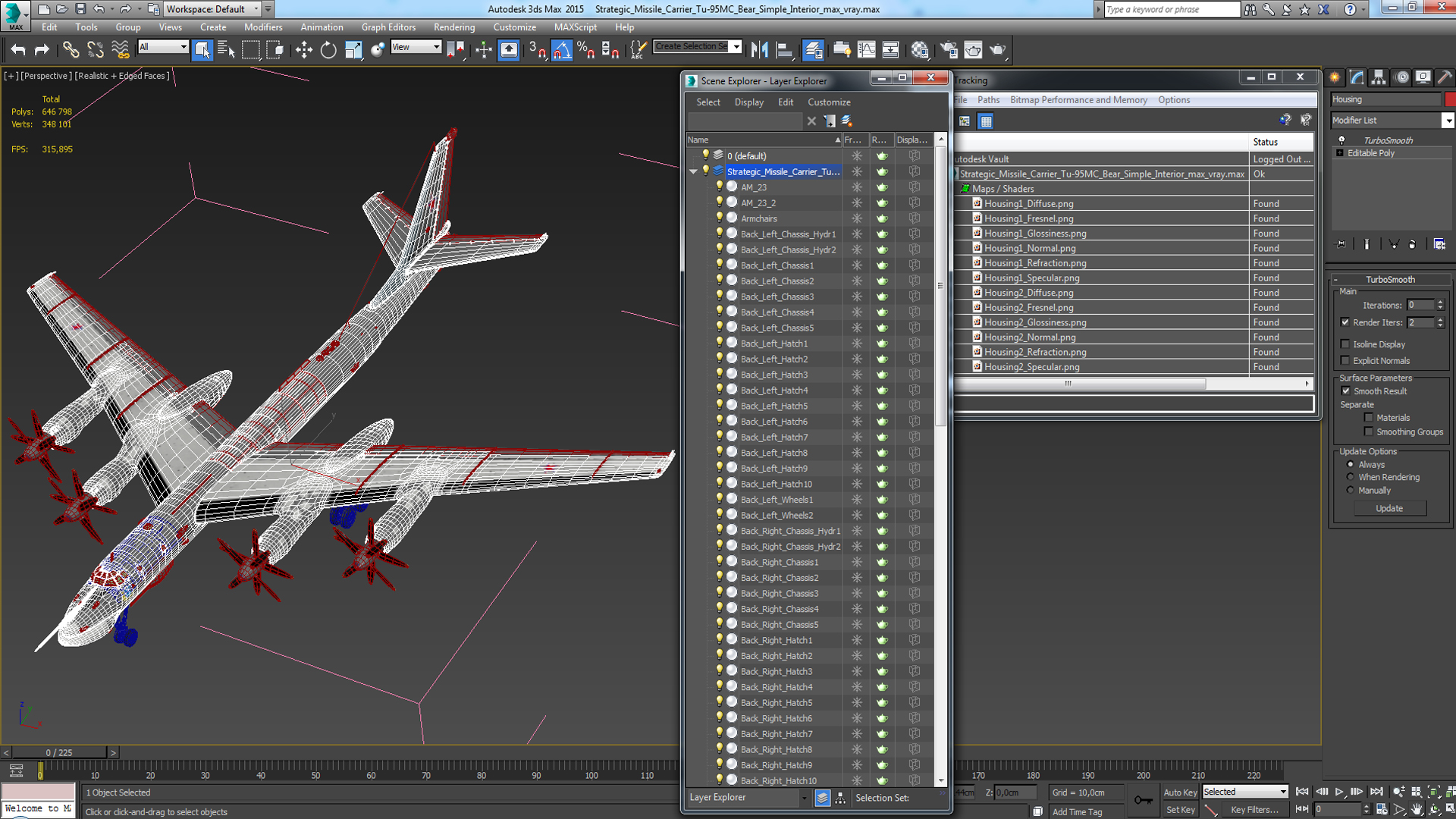Expand the Editable Poly modifier entry
Image resolution: width=1456 pixels, height=819 pixels.
click(x=1340, y=153)
